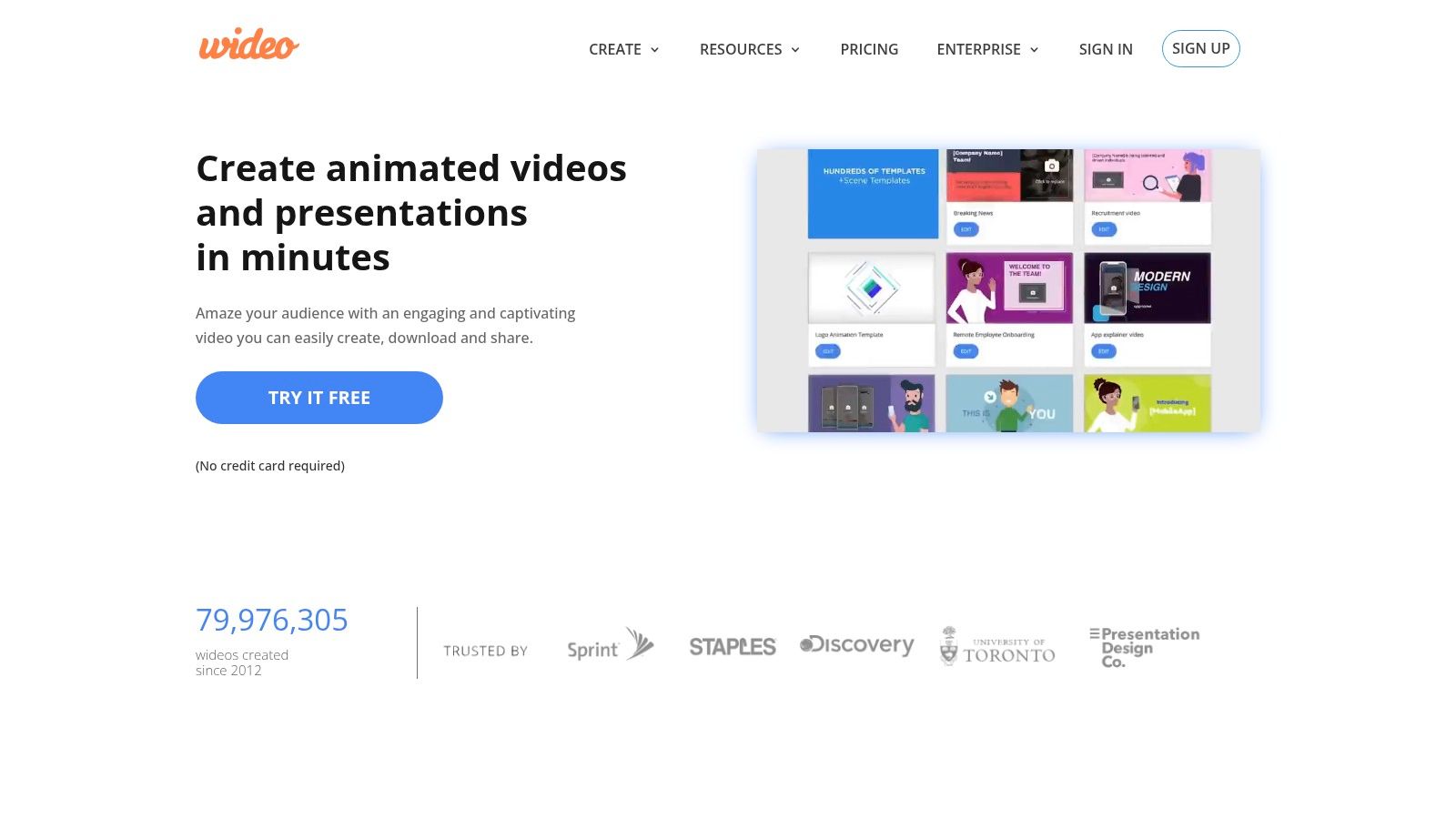Click SIGN IN in the top menu
The height and width of the screenshot is (819, 1456).
point(1106,49)
